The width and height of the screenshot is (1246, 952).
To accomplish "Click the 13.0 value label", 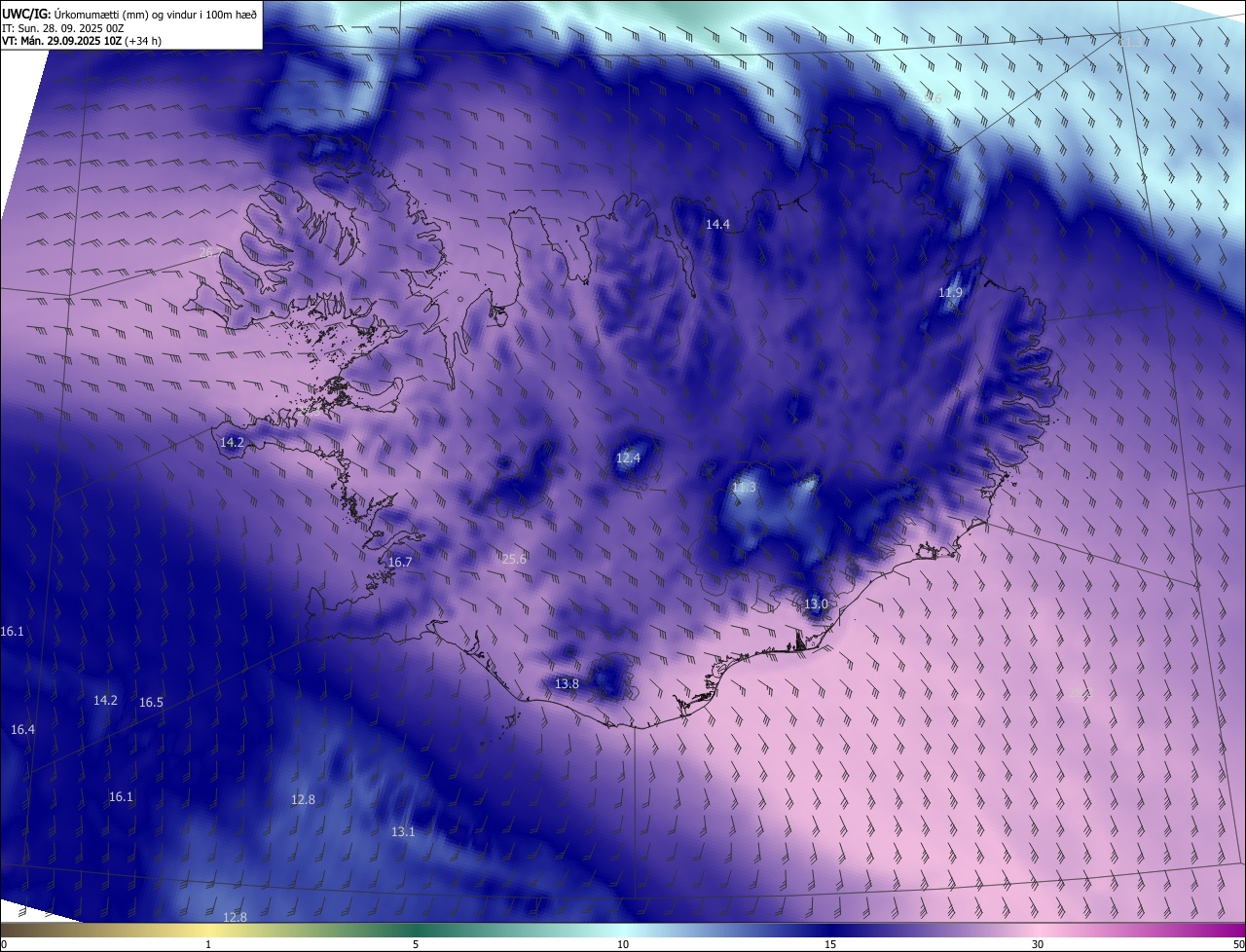I will [x=816, y=604].
